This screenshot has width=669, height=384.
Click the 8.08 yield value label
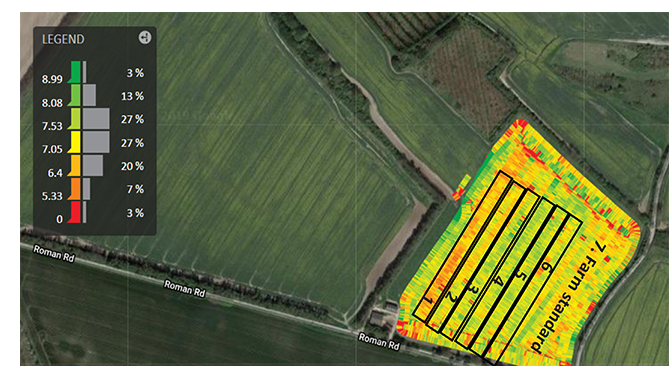(x=52, y=103)
